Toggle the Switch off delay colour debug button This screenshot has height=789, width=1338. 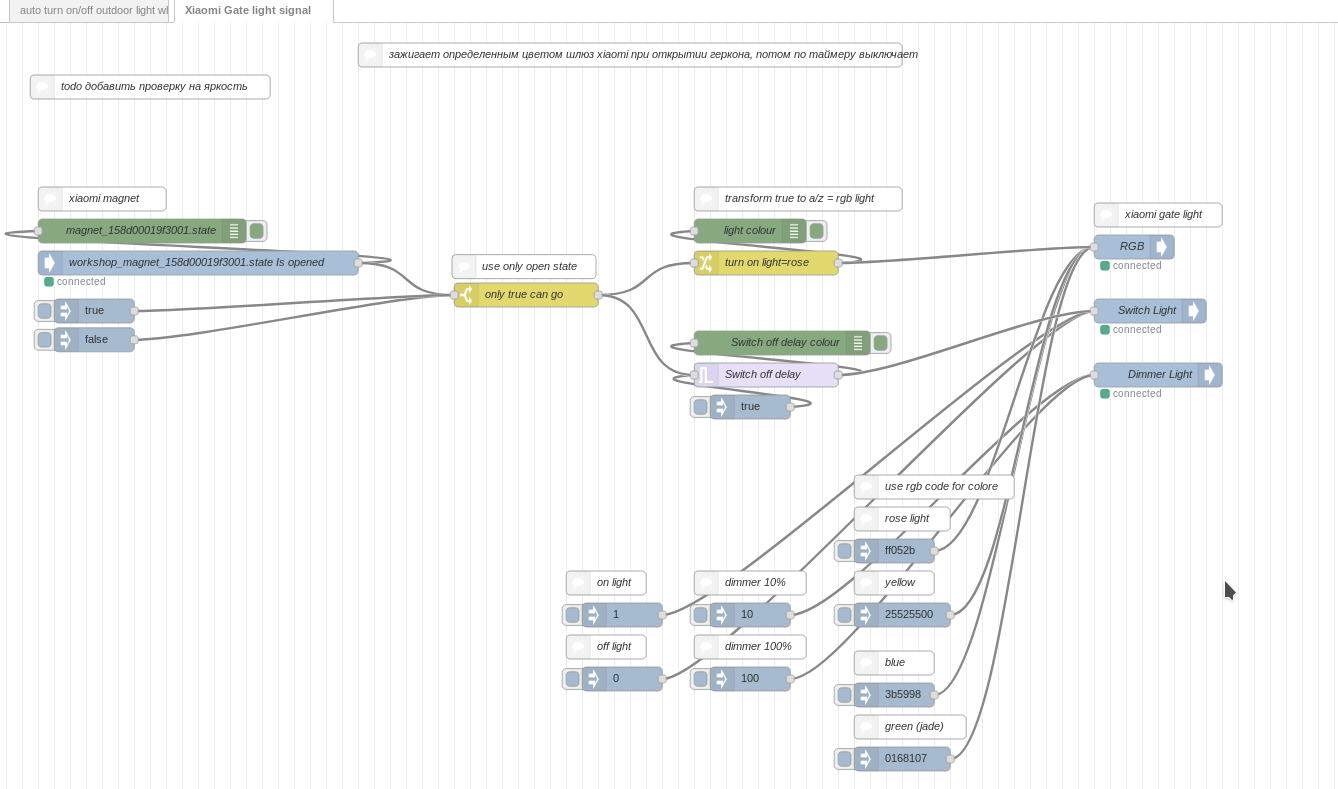click(x=881, y=343)
